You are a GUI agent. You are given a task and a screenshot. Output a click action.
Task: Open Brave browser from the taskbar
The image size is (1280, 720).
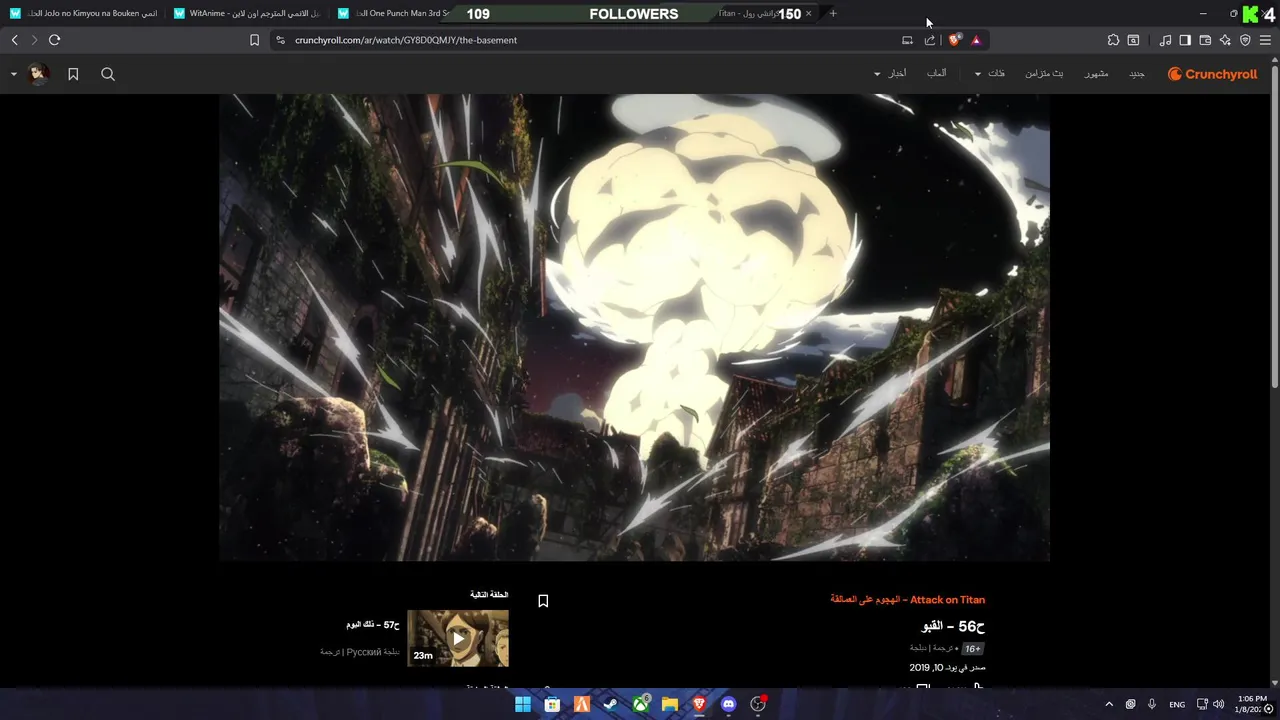(699, 704)
